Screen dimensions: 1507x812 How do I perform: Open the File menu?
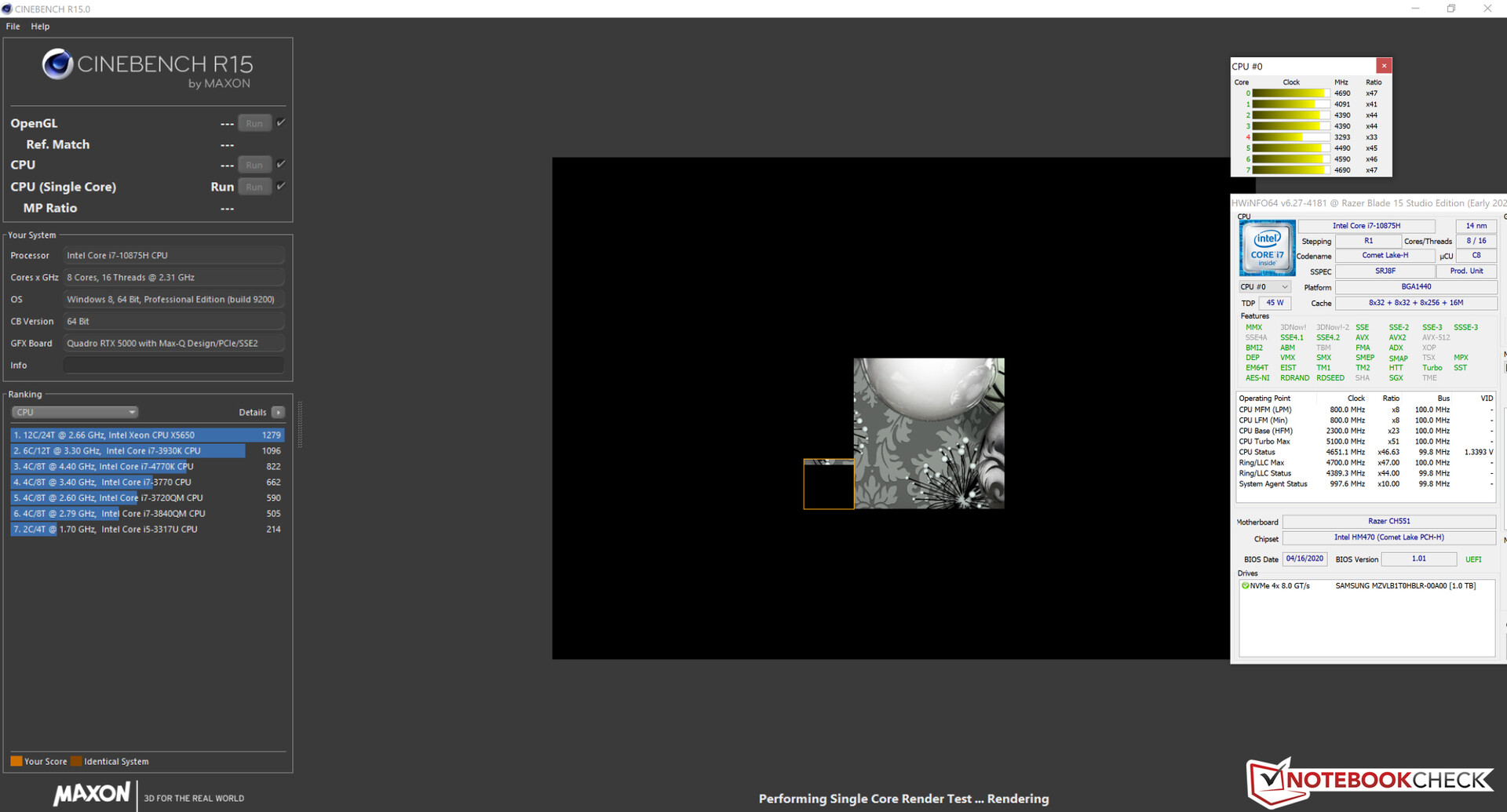13,26
